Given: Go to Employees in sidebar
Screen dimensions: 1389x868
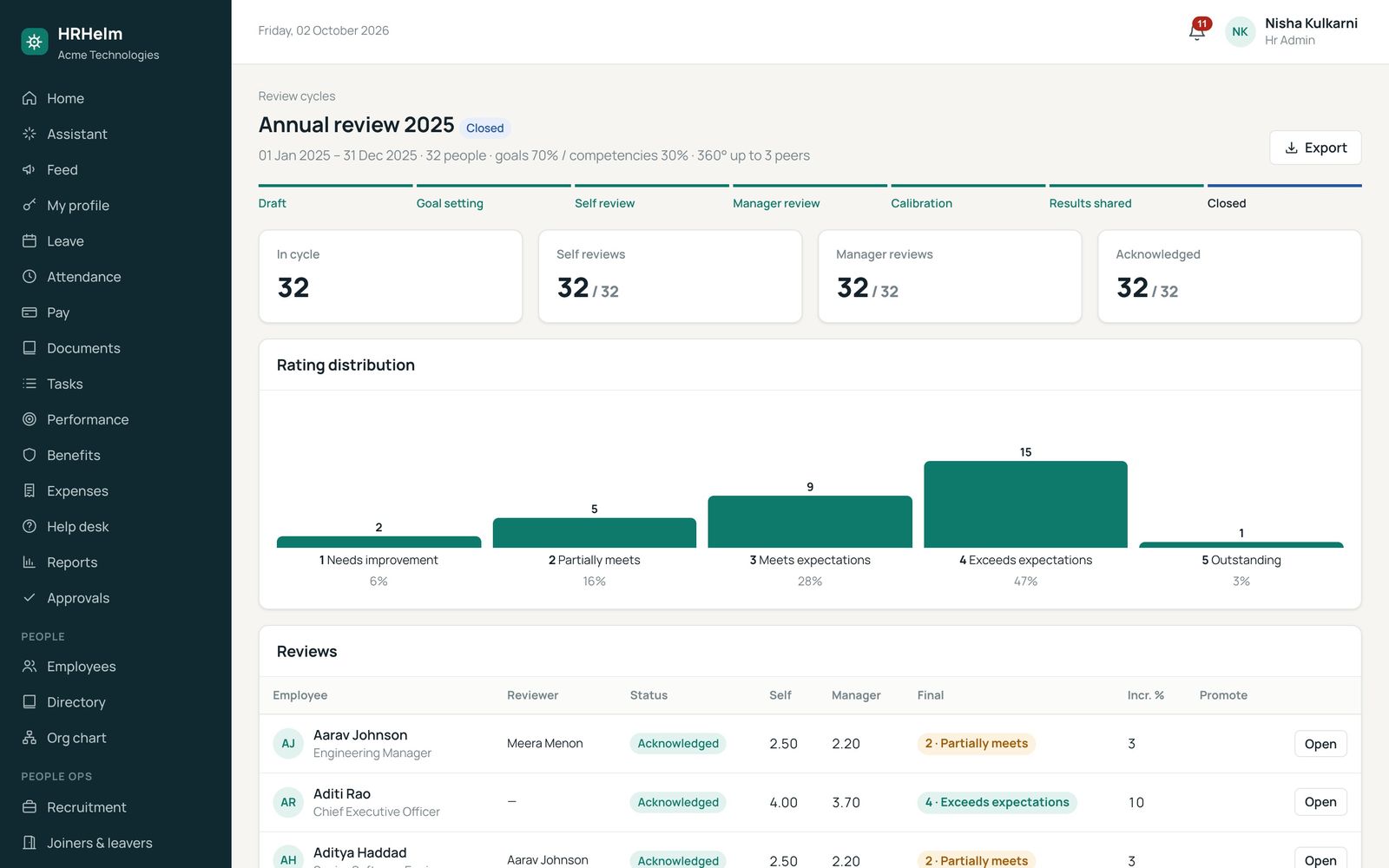Looking at the screenshot, I should [115, 666].
